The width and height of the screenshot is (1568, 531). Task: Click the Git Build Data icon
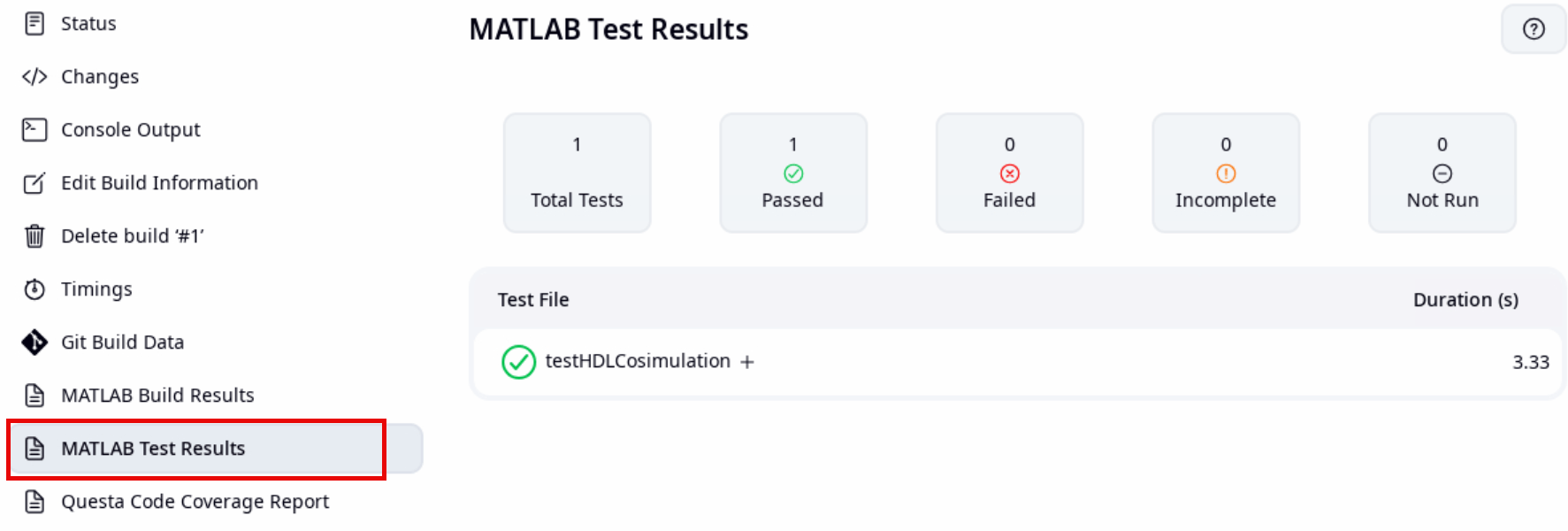pyautogui.click(x=34, y=342)
